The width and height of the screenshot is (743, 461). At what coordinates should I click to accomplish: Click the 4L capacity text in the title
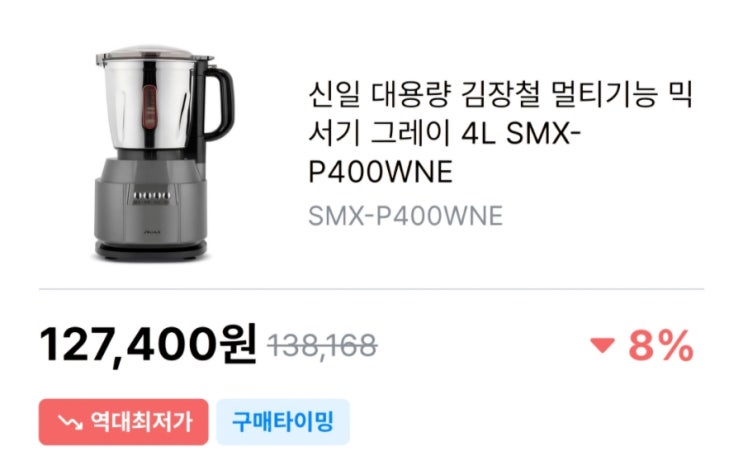[x=478, y=133]
